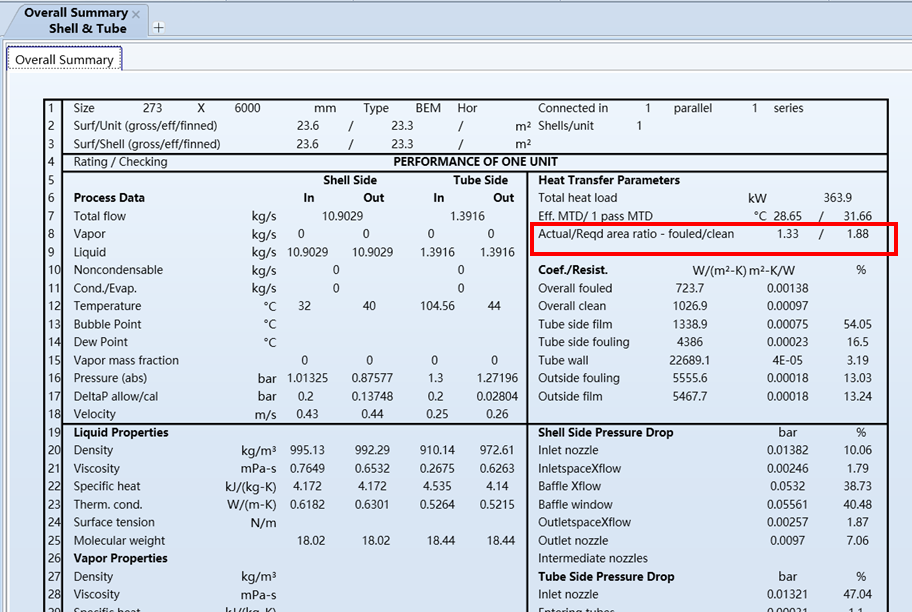Select the clean area ratio value 1.88
912x612 pixels.
click(x=857, y=234)
